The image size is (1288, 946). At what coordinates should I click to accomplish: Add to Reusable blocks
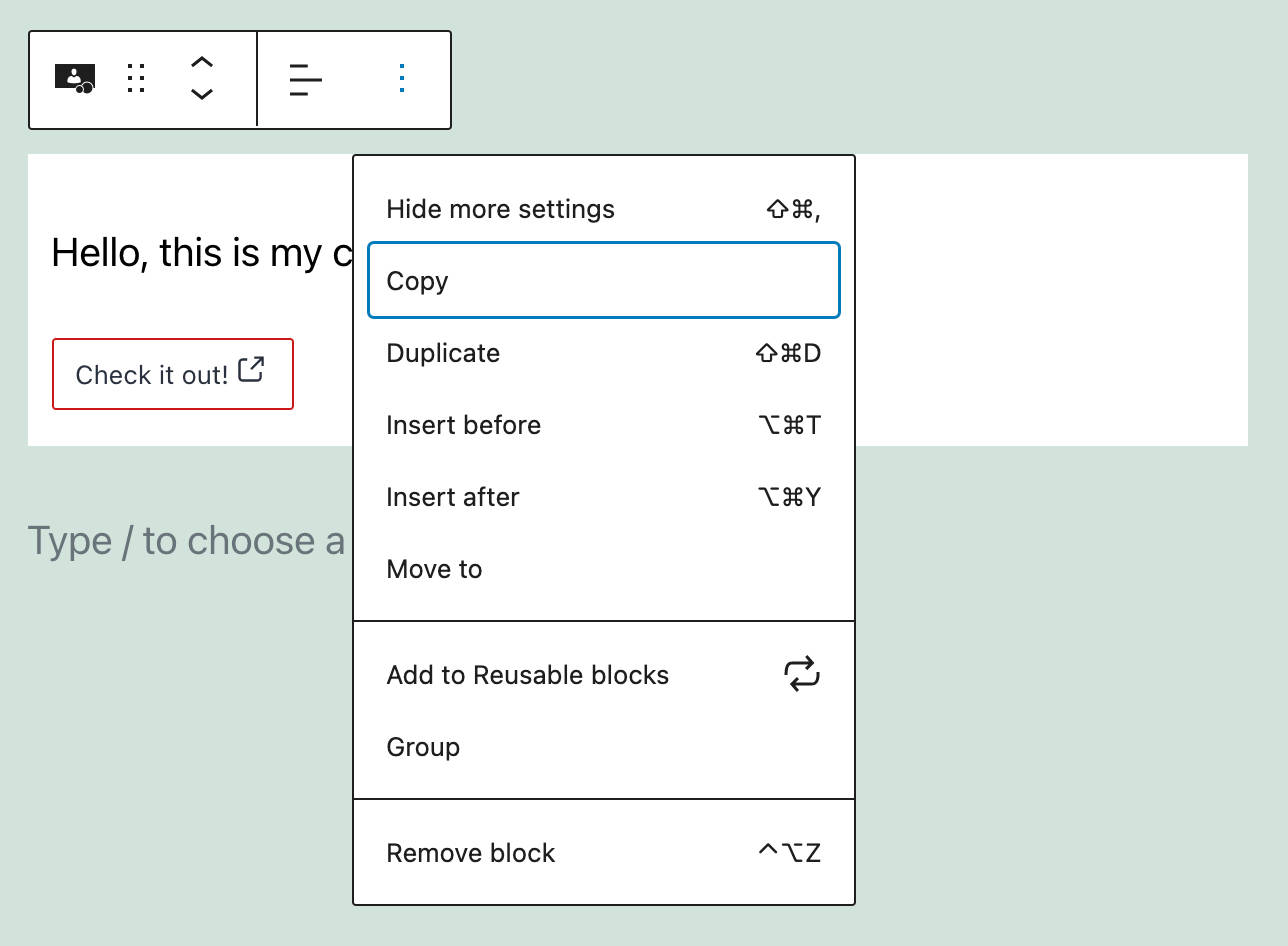coord(527,675)
